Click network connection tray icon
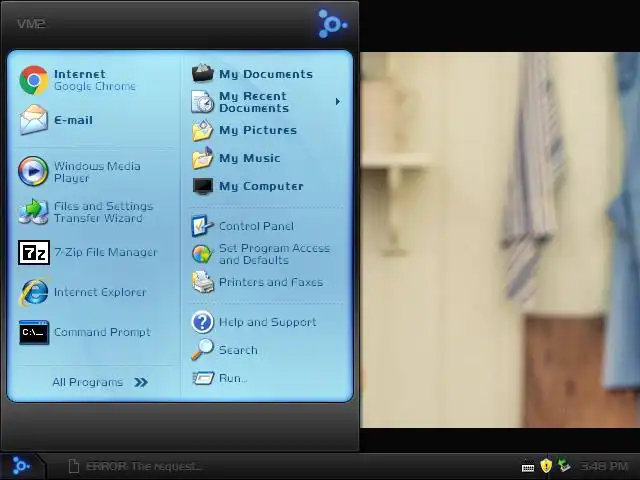This screenshot has height=480, width=640. (564, 466)
